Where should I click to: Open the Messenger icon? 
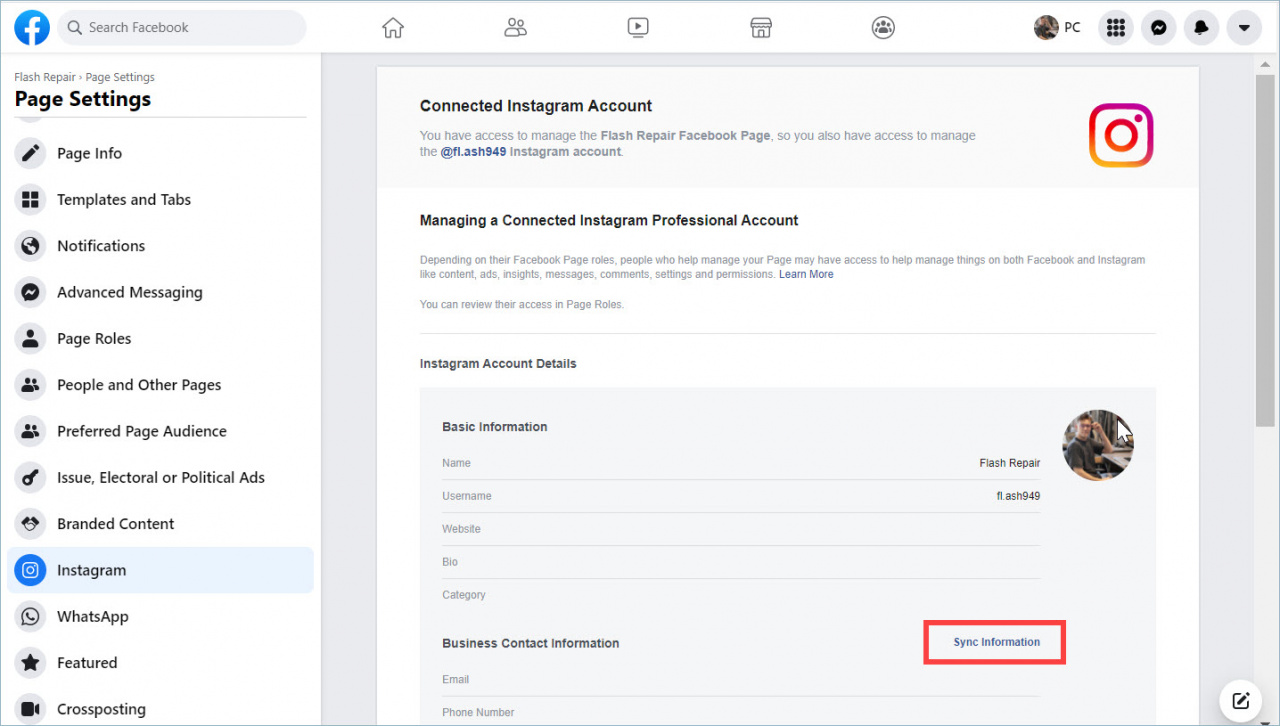click(x=1159, y=28)
